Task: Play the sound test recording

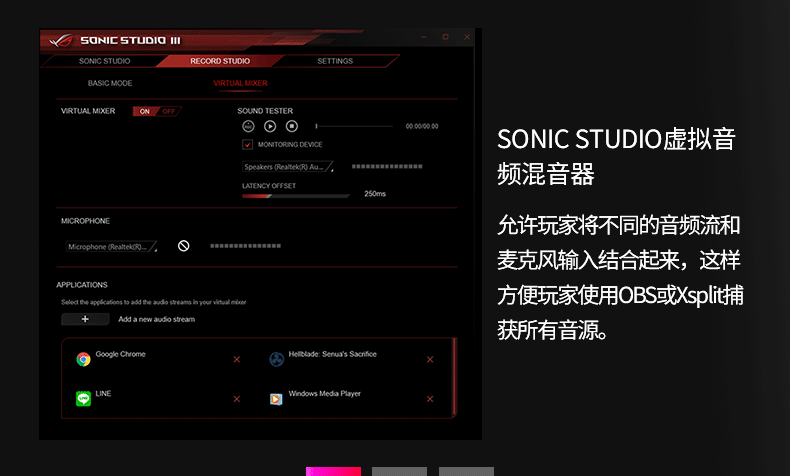Action: [270, 126]
